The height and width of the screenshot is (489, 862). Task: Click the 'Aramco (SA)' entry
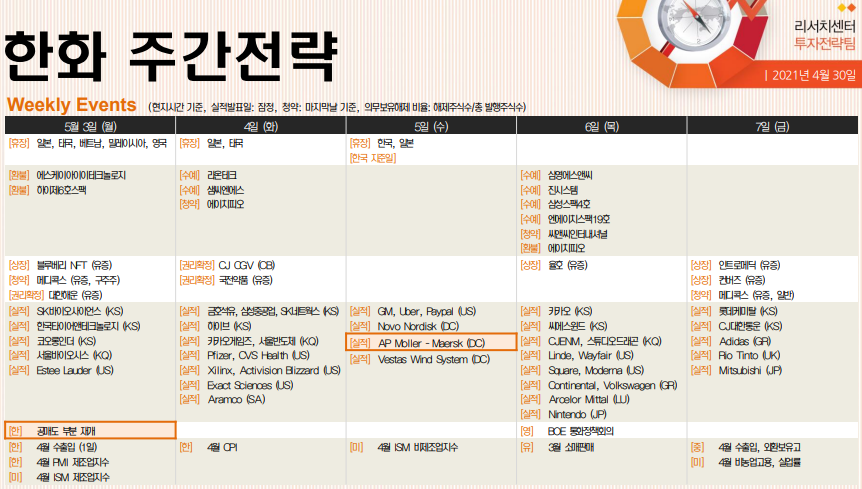coord(236,399)
